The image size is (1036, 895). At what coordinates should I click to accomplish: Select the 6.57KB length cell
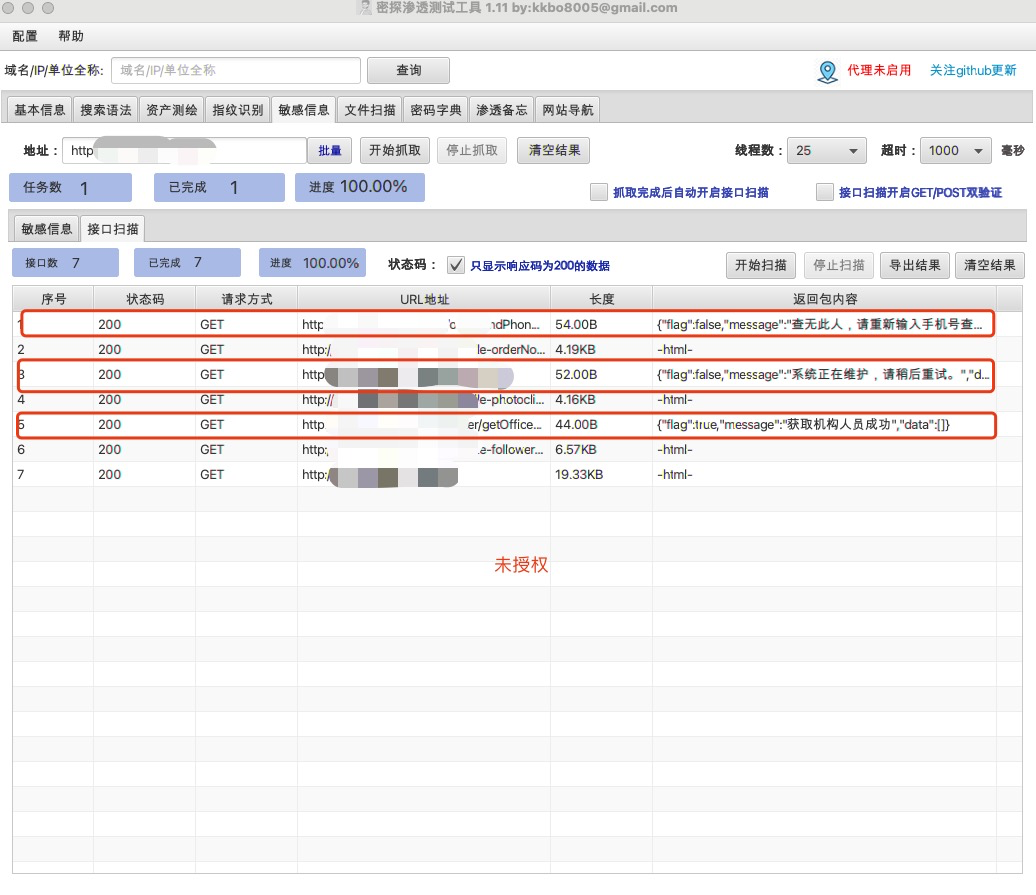(602, 450)
